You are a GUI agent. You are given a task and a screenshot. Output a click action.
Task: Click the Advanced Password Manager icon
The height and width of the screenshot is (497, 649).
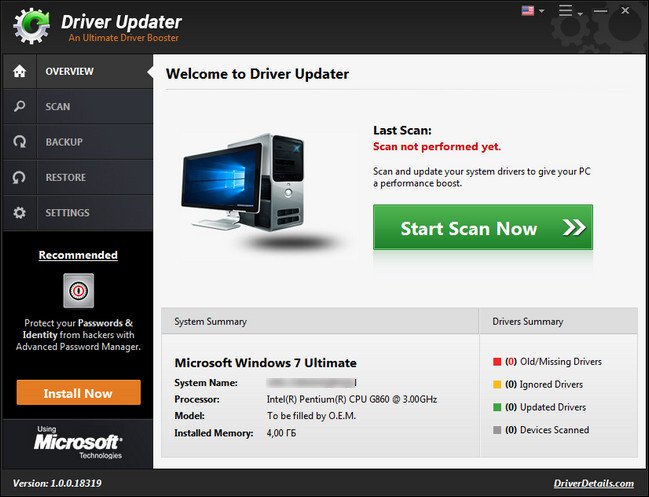(x=79, y=291)
